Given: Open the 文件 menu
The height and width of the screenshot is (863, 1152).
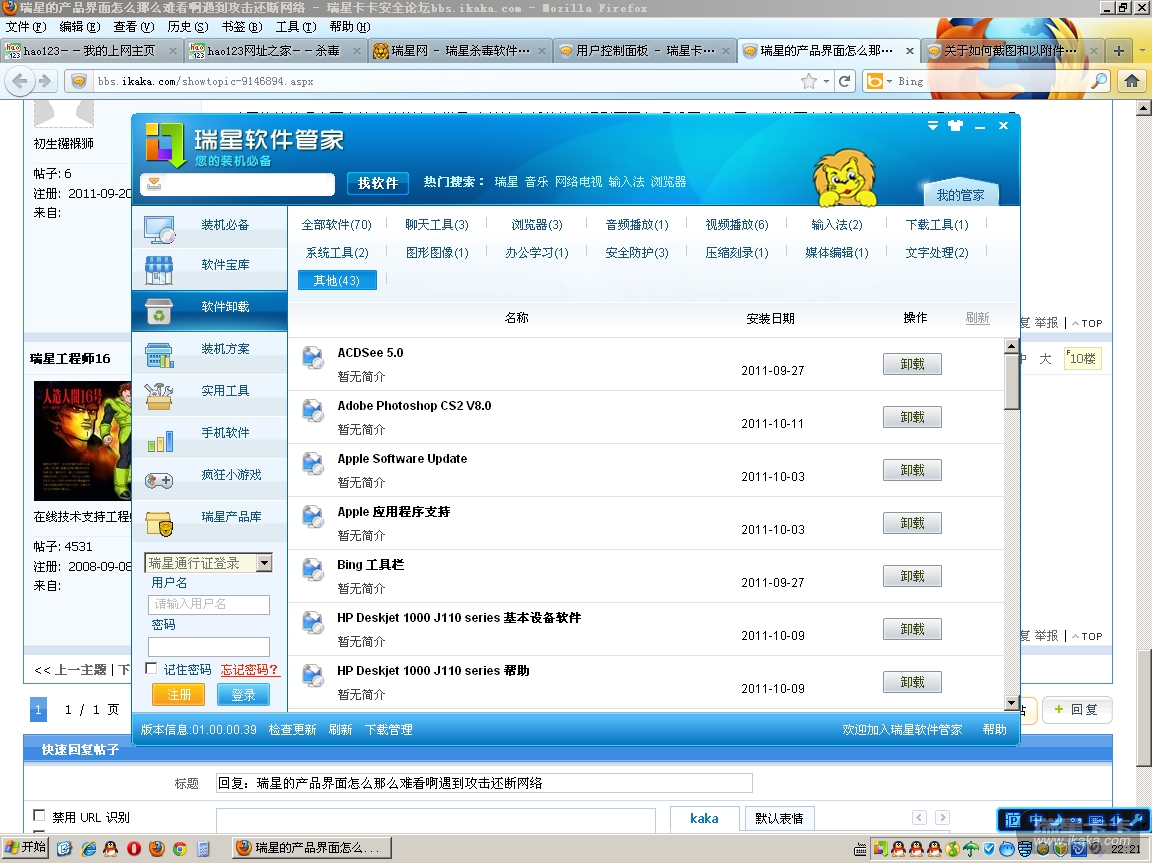Looking at the screenshot, I should pyautogui.click(x=26, y=27).
